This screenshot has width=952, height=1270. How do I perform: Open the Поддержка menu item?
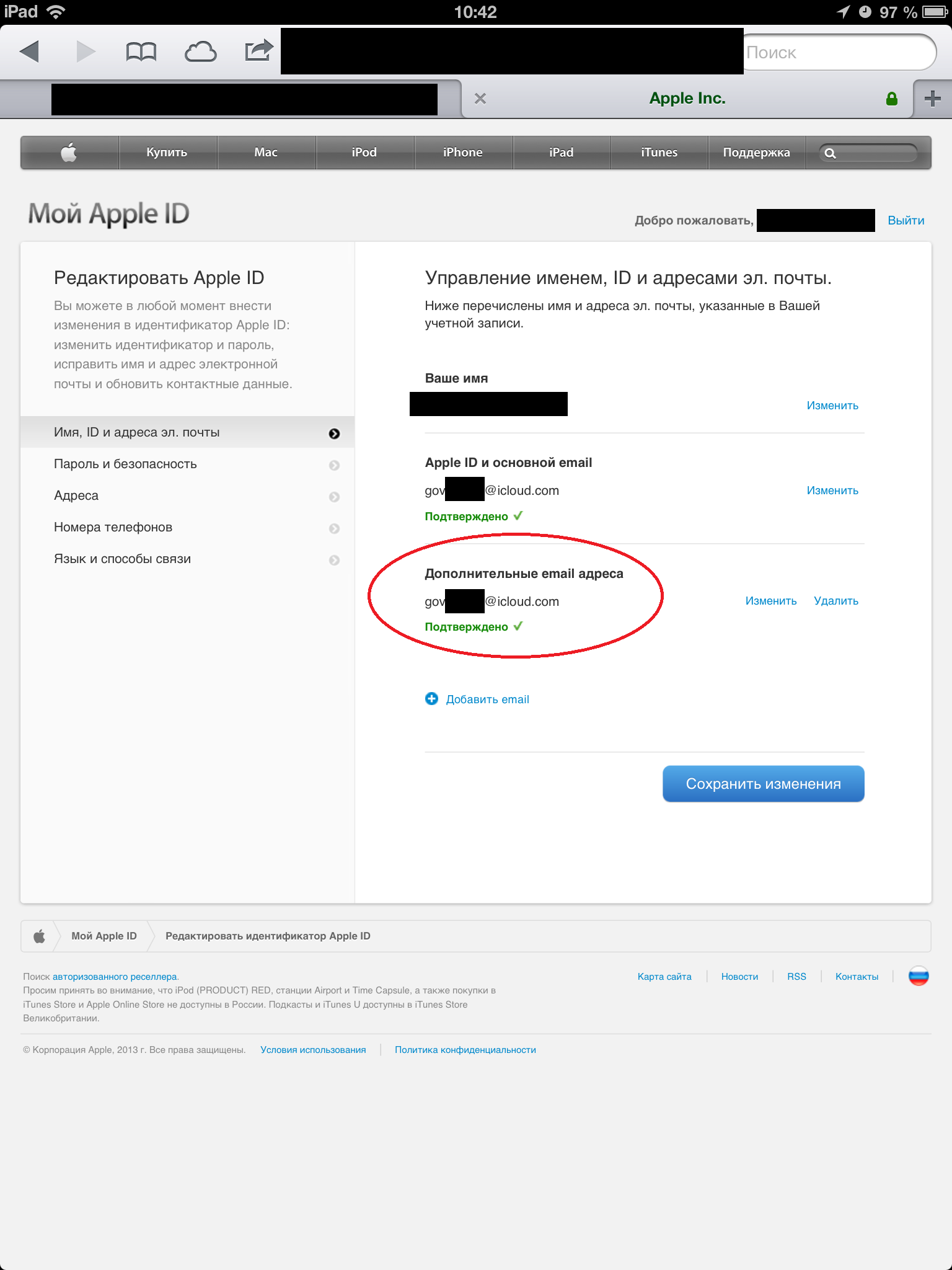point(757,153)
